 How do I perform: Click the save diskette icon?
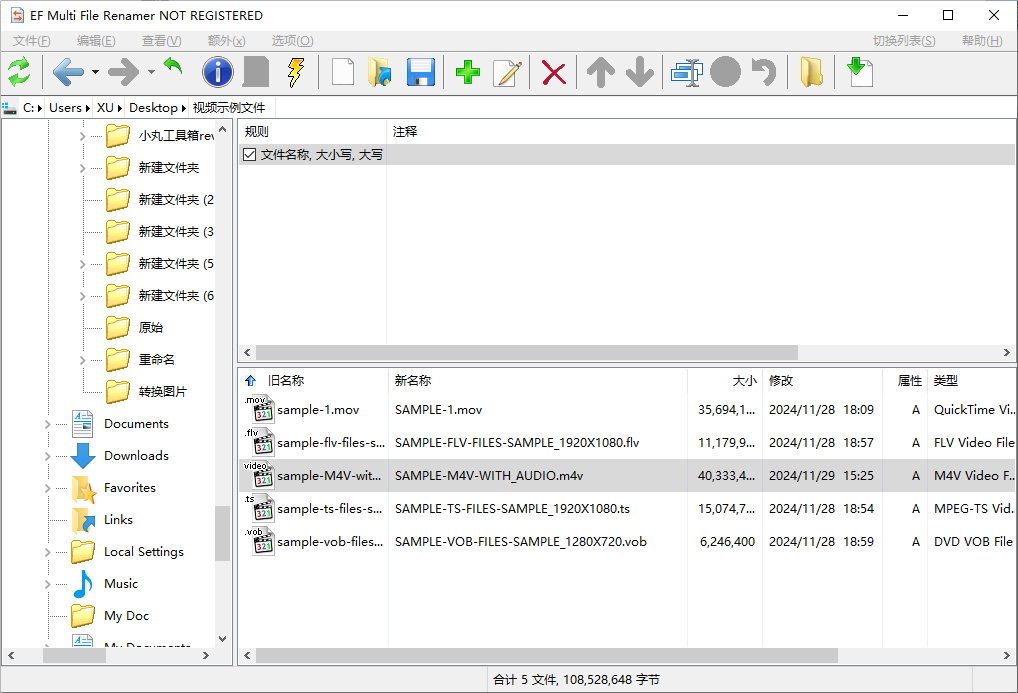tap(422, 71)
